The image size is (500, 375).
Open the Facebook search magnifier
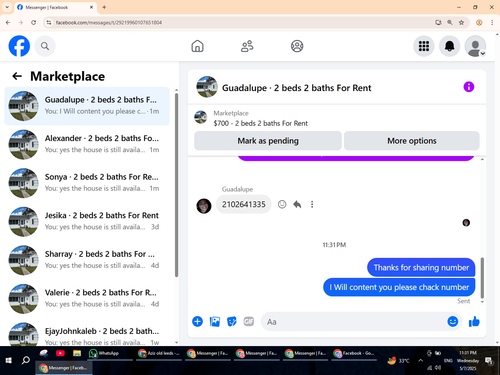pyautogui.click(x=45, y=46)
